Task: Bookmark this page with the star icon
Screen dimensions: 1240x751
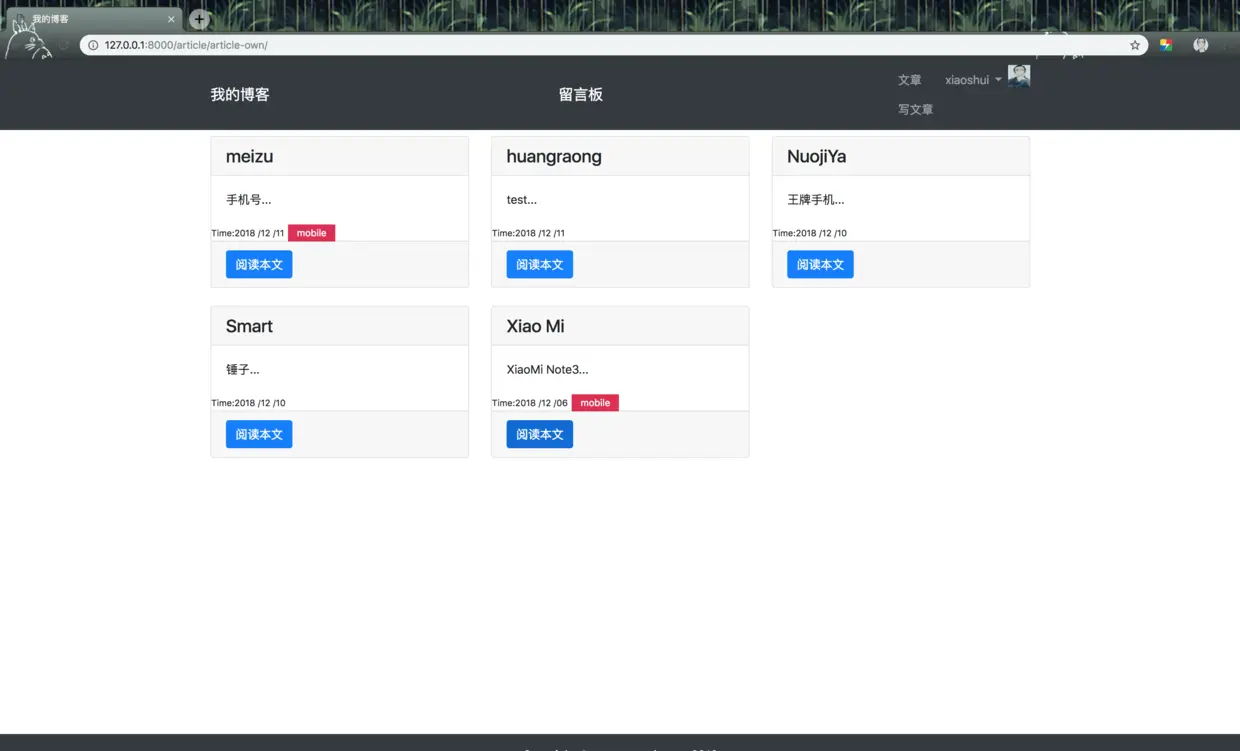Action: (1135, 45)
